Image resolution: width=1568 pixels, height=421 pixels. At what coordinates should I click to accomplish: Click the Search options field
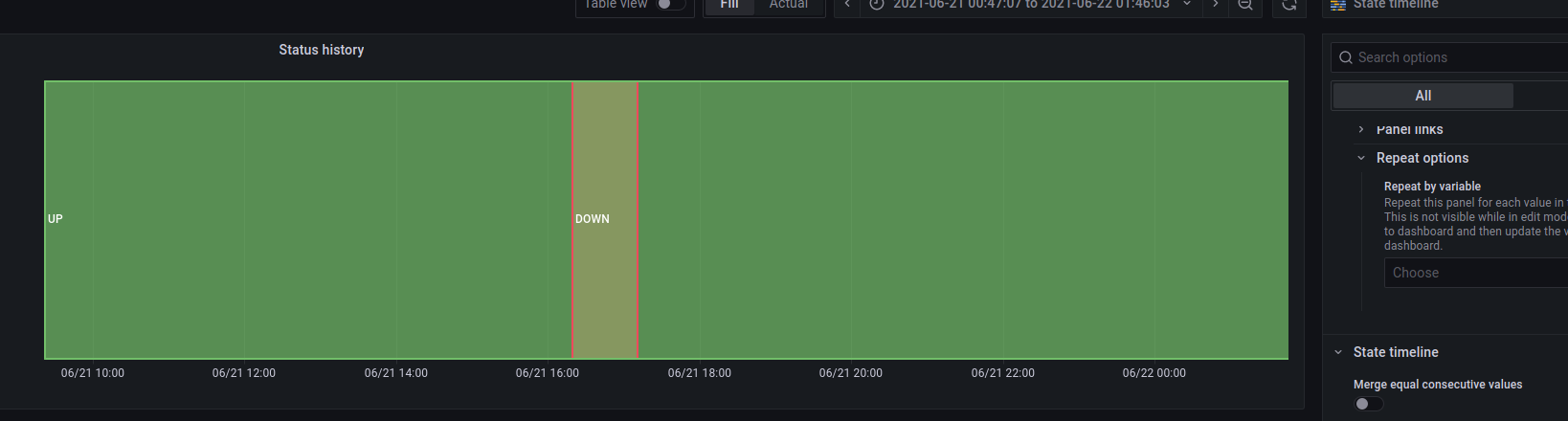1449,57
